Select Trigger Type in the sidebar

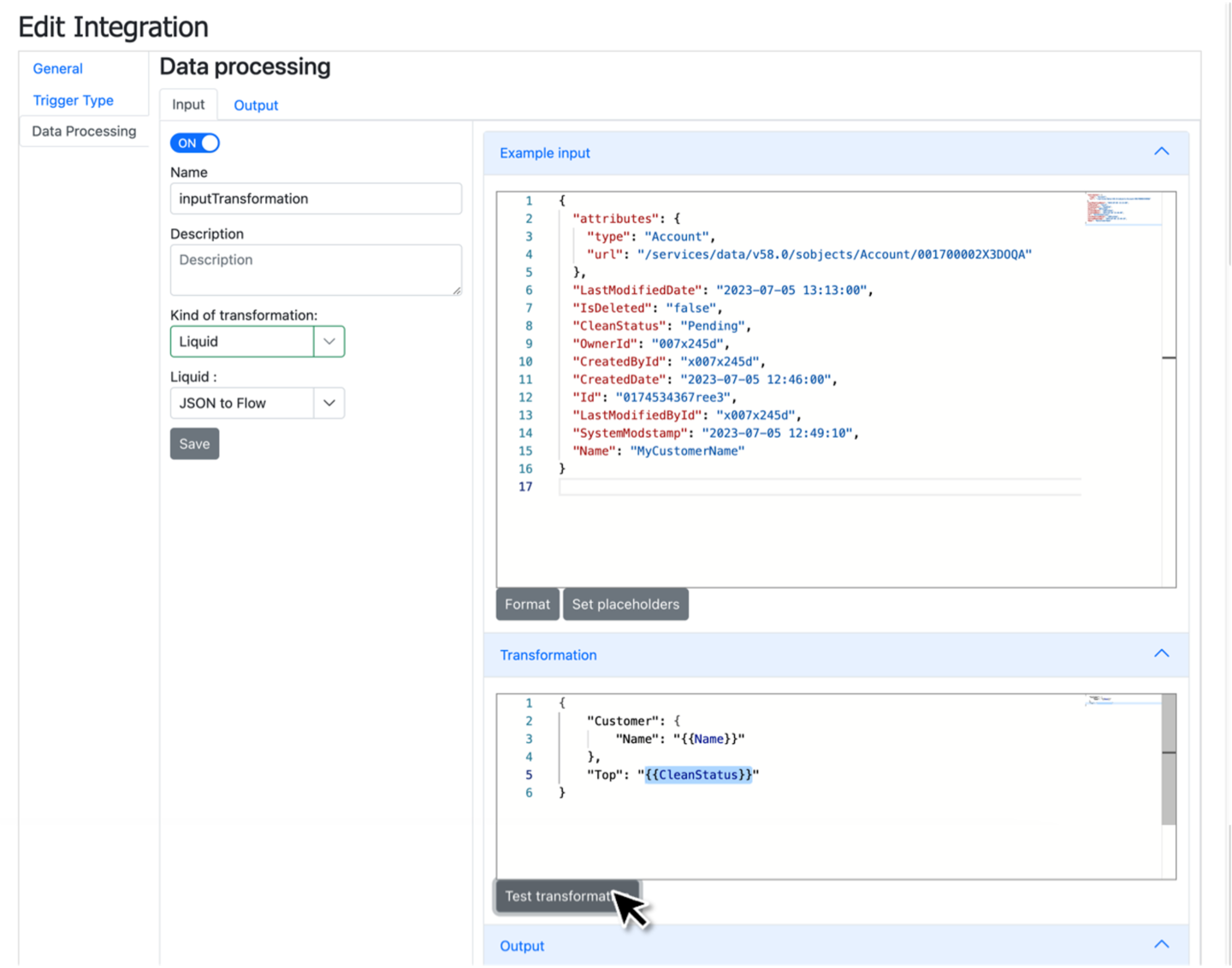pos(73,100)
